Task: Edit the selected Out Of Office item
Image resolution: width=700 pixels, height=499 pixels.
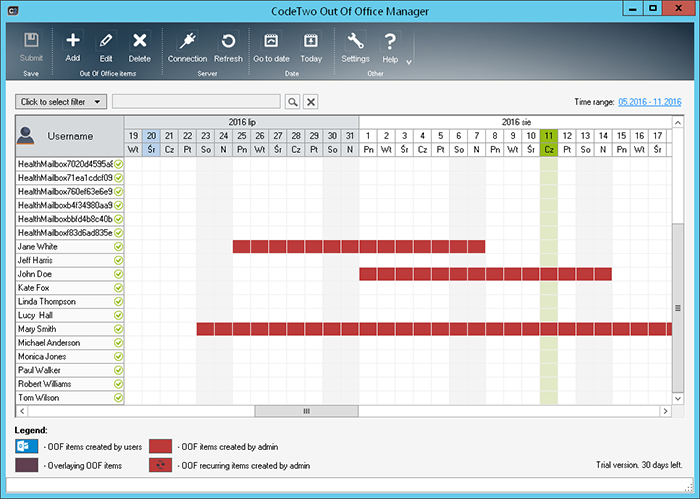Action: tap(106, 46)
